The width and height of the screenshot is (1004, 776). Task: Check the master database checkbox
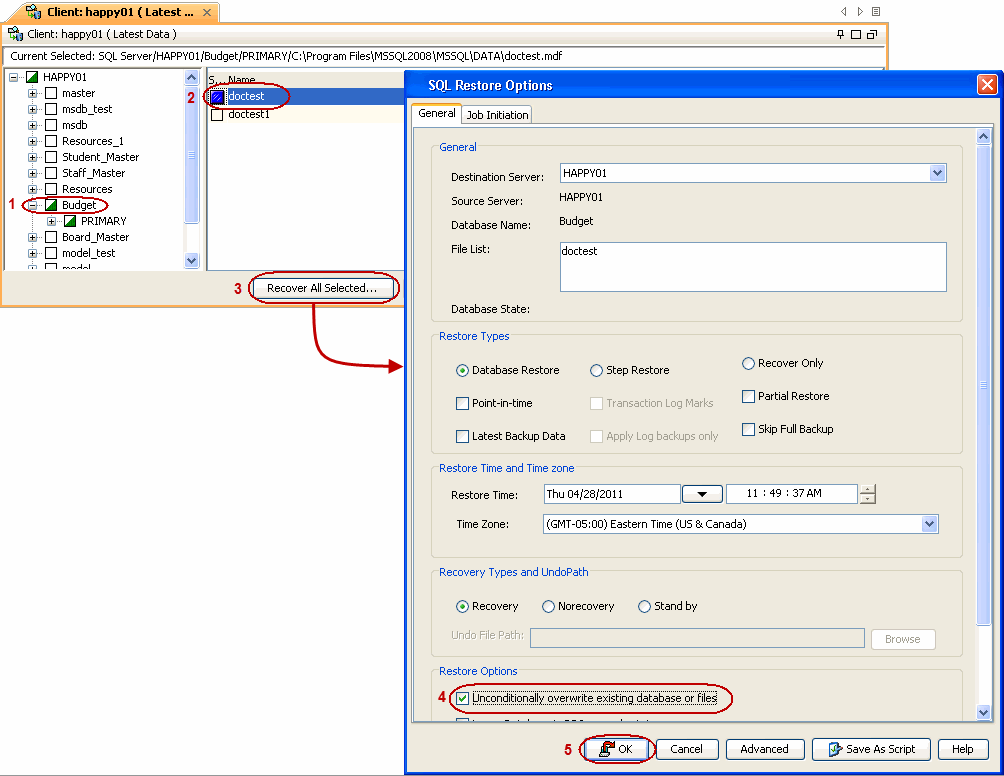coord(51,93)
